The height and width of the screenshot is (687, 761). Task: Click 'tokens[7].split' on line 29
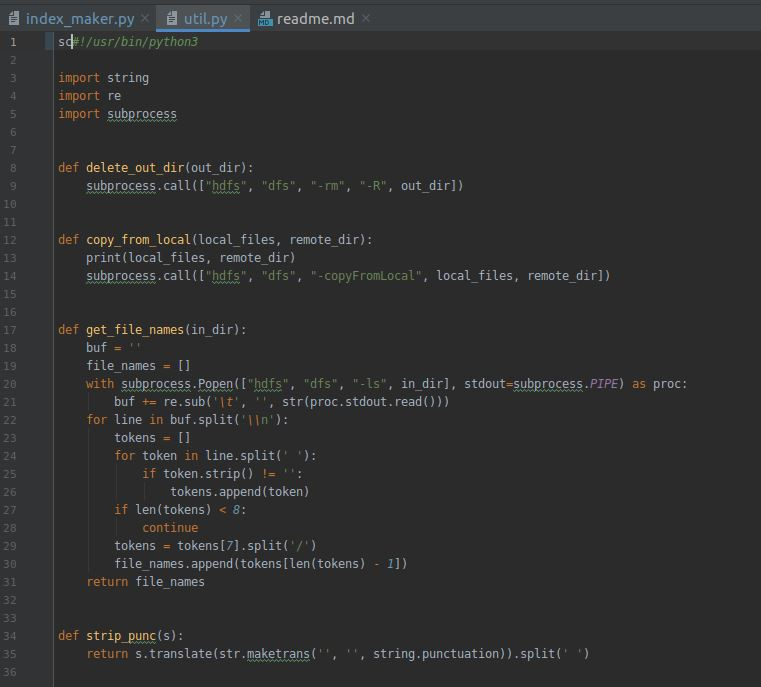click(229, 546)
